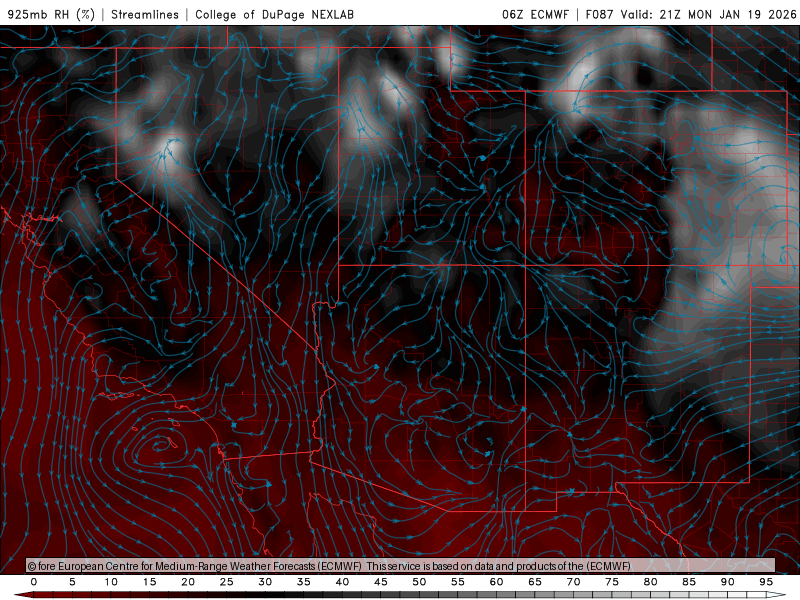Click the "30" colorbar tick label
This screenshot has height=600, width=800.
(x=265, y=582)
